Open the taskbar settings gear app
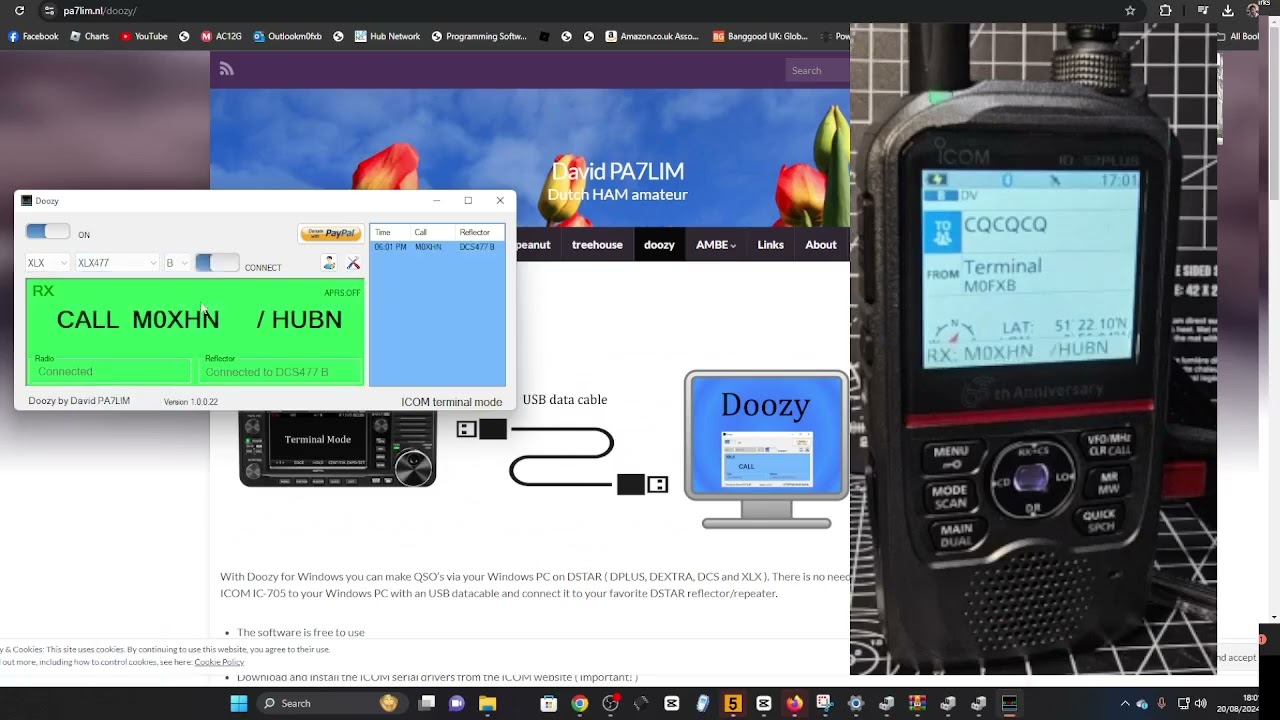 [x=855, y=703]
